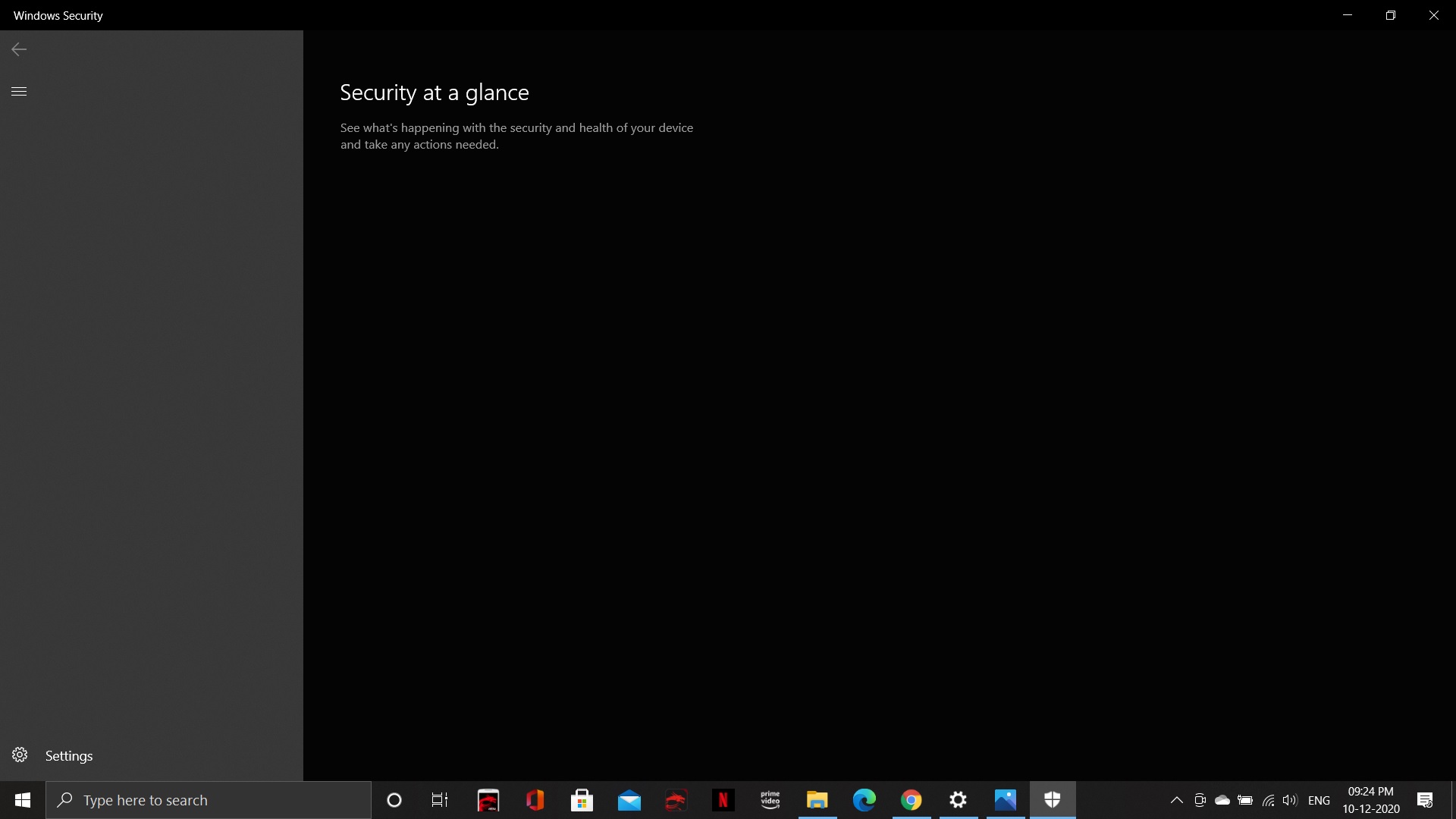Open Netflix from the taskbar
Viewport: 1456px width, 819px height.
723,800
